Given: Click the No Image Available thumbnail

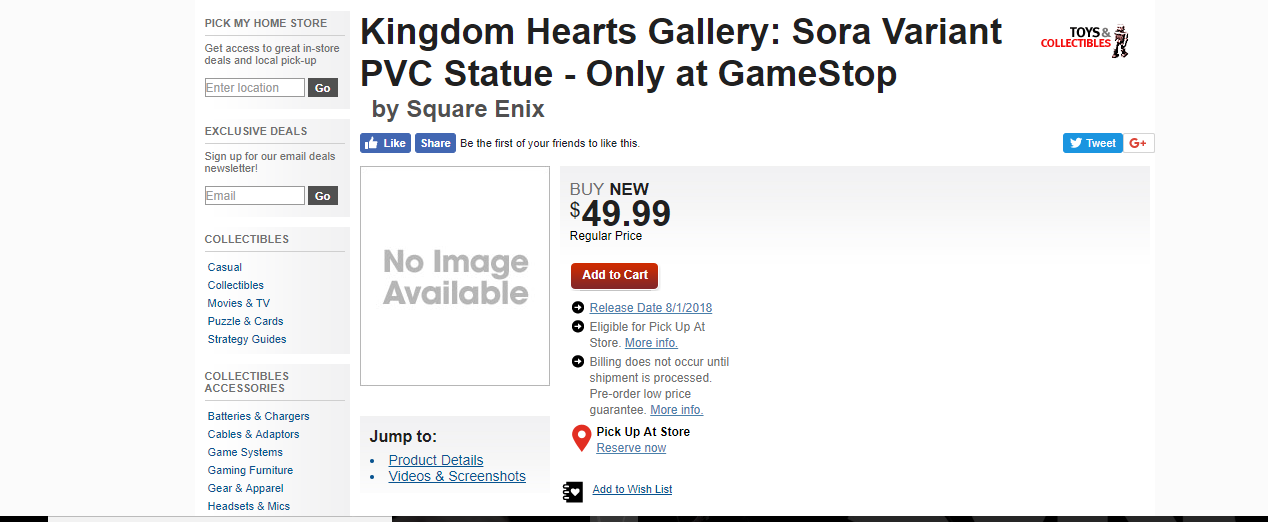Looking at the screenshot, I should (x=455, y=276).
